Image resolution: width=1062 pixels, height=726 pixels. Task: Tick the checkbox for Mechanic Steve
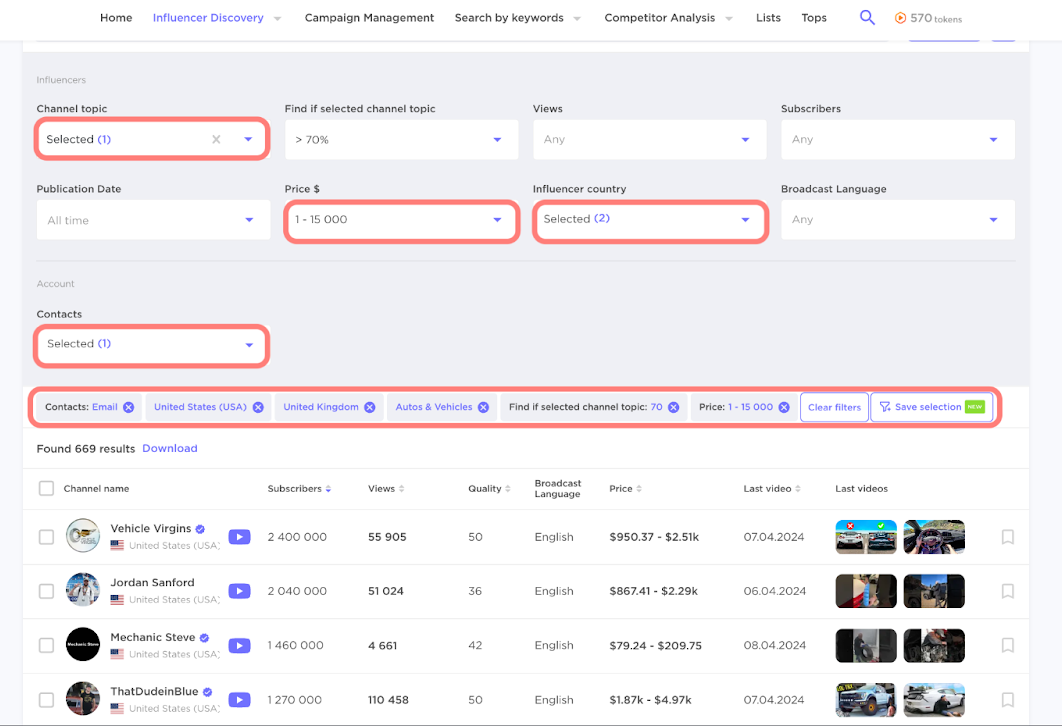pos(46,645)
